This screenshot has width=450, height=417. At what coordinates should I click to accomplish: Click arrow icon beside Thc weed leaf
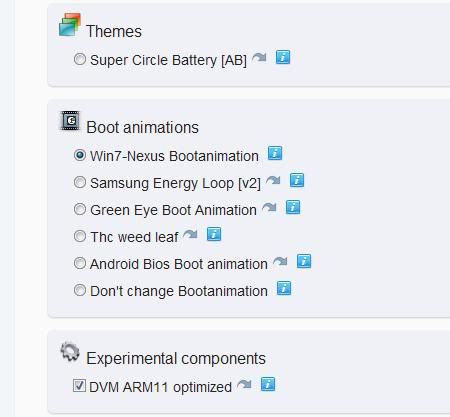(190, 234)
